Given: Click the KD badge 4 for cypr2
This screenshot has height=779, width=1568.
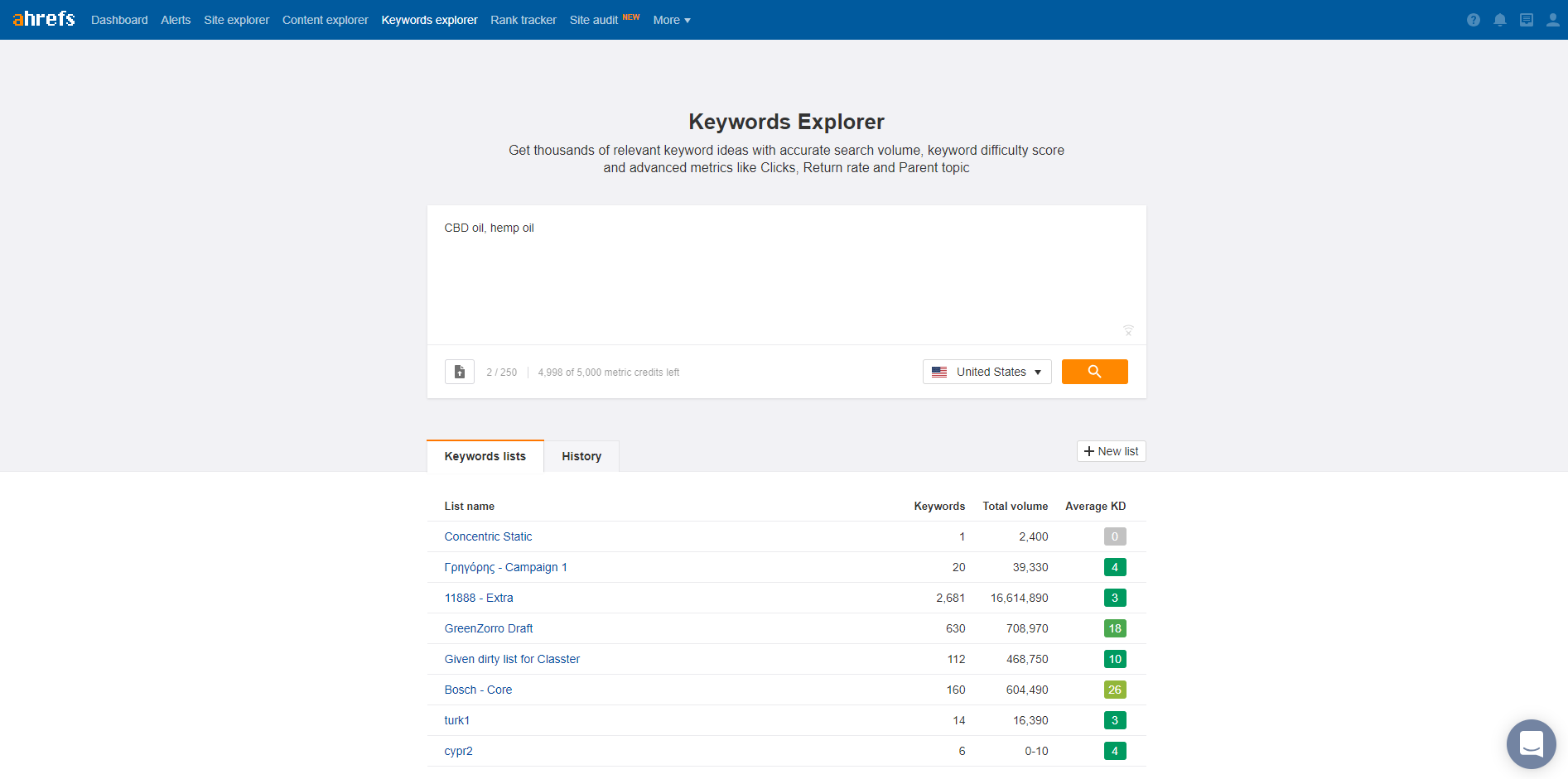Looking at the screenshot, I should tap(1115, 751).
